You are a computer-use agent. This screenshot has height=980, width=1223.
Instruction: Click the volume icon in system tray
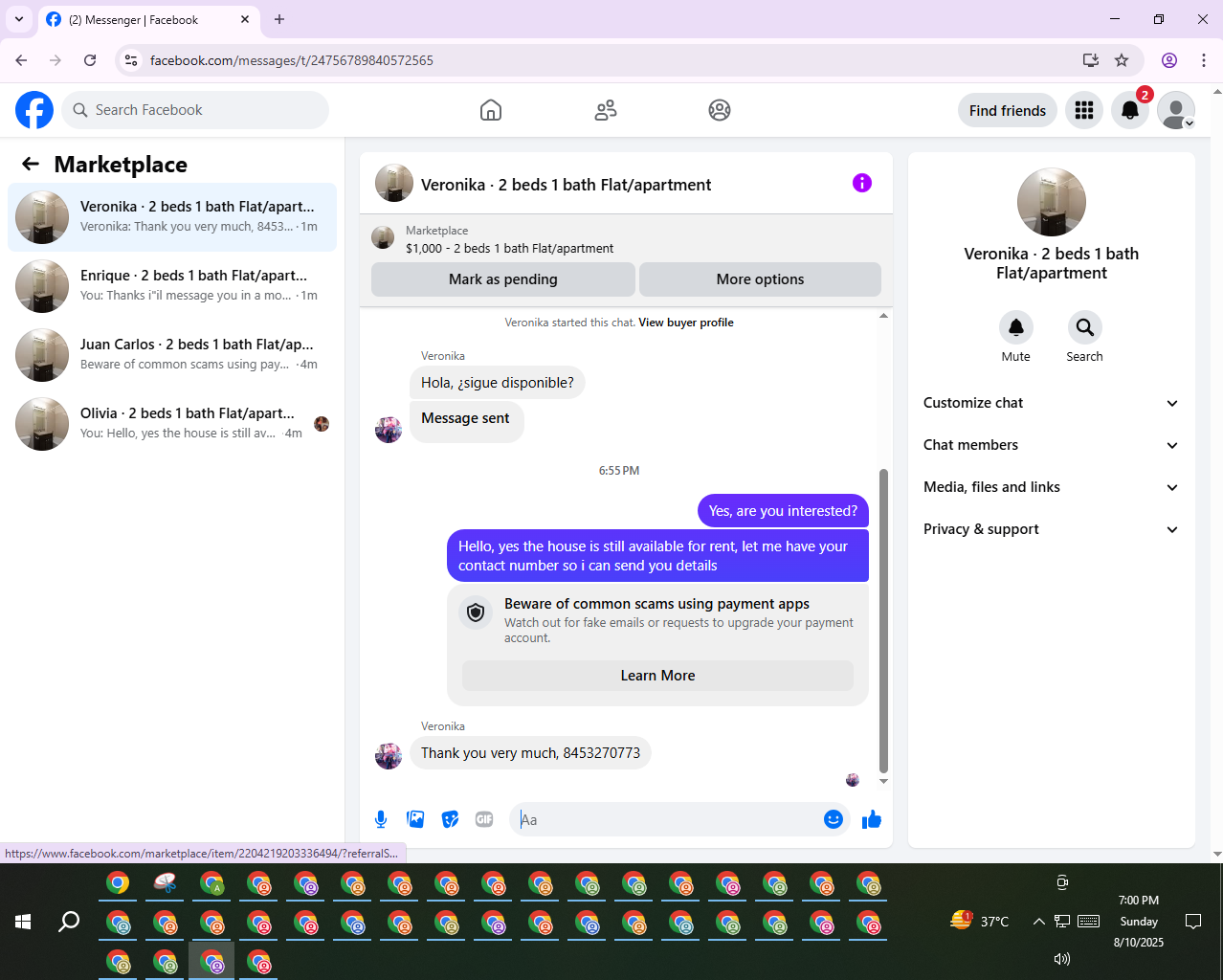(x=1061, y=958)
